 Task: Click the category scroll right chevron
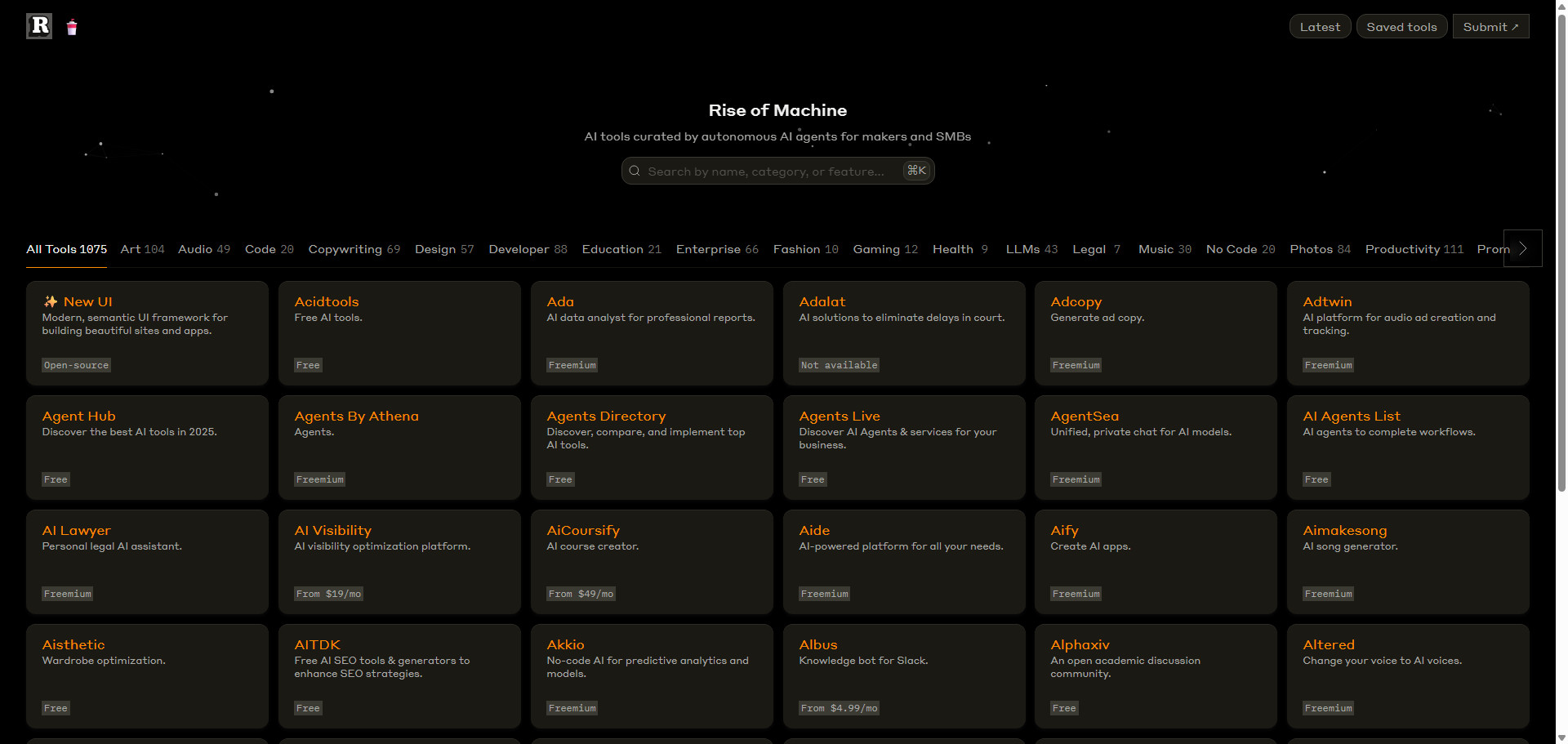click(x=1522, y=248)
